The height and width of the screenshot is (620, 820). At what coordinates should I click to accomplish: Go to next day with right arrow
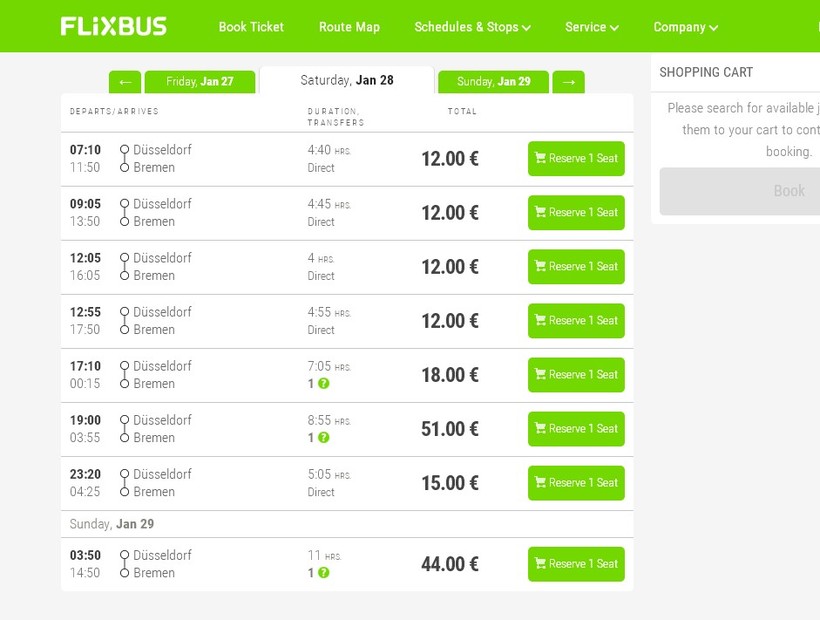(x=568, y=82)
